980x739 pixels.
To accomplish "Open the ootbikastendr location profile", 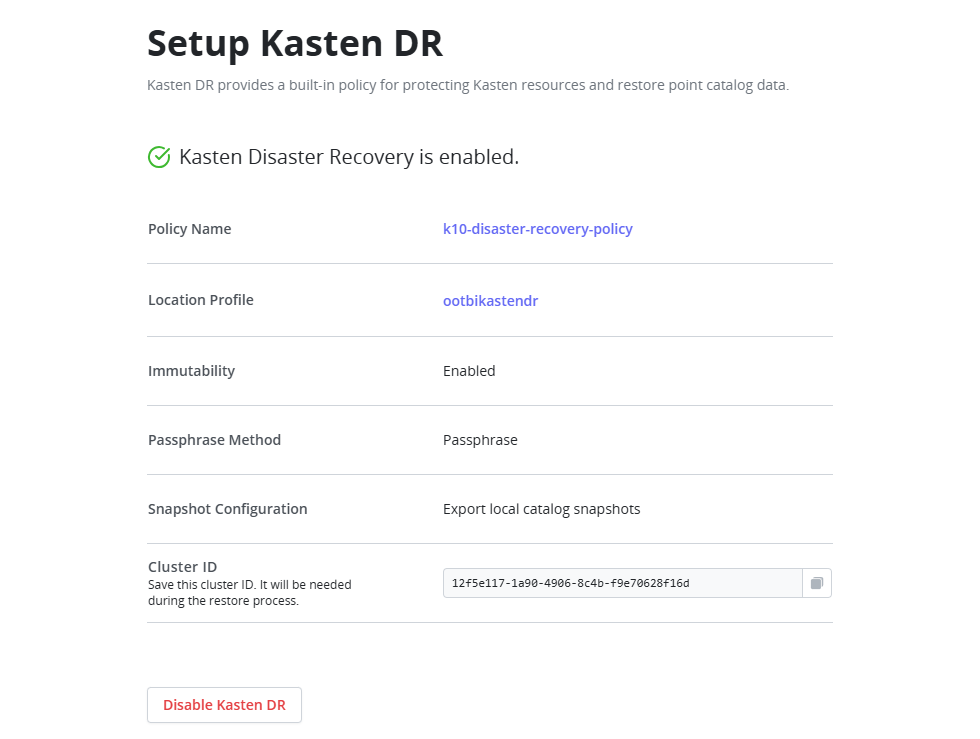I will tap(490, 300).
